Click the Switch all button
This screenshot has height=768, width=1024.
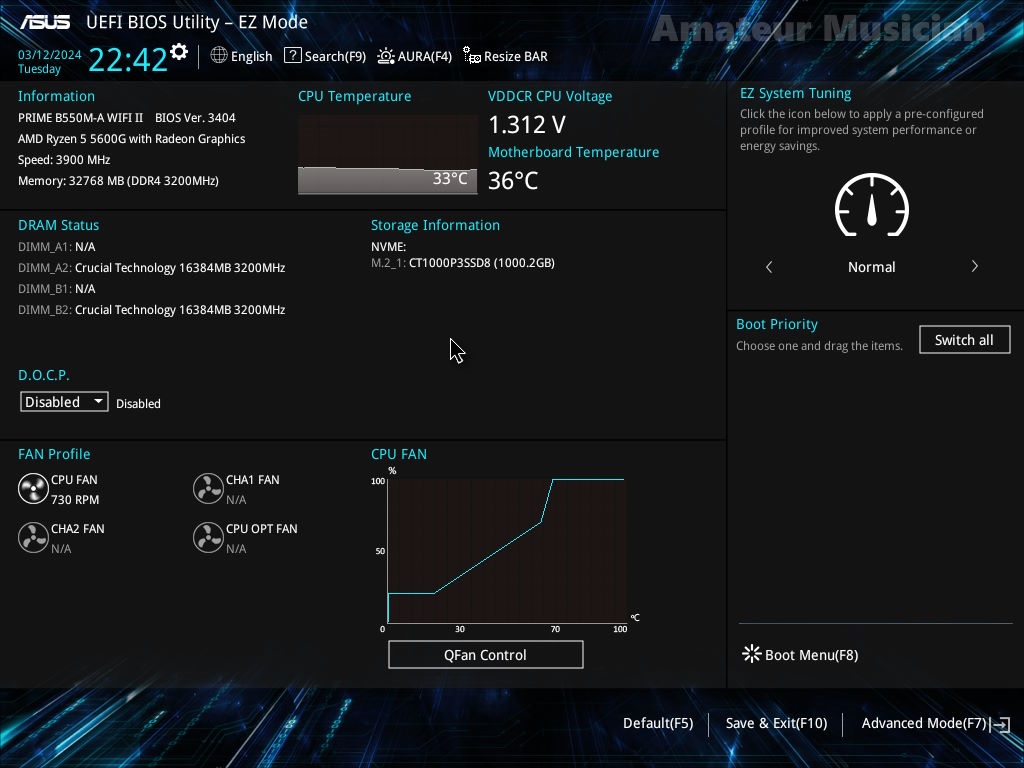pyautogui.click(x=964, y=340)
